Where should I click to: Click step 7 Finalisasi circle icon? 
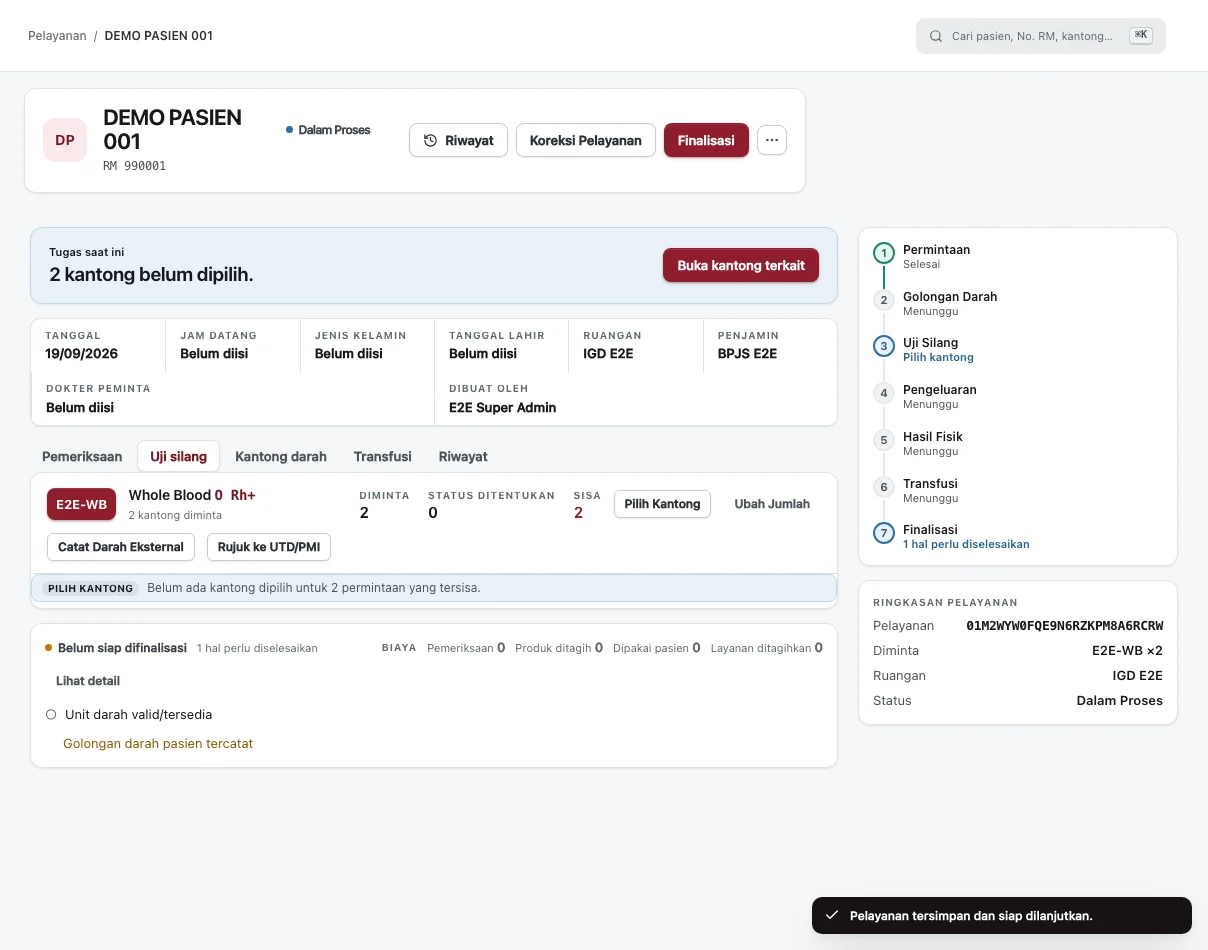click(x=884, y=534)
